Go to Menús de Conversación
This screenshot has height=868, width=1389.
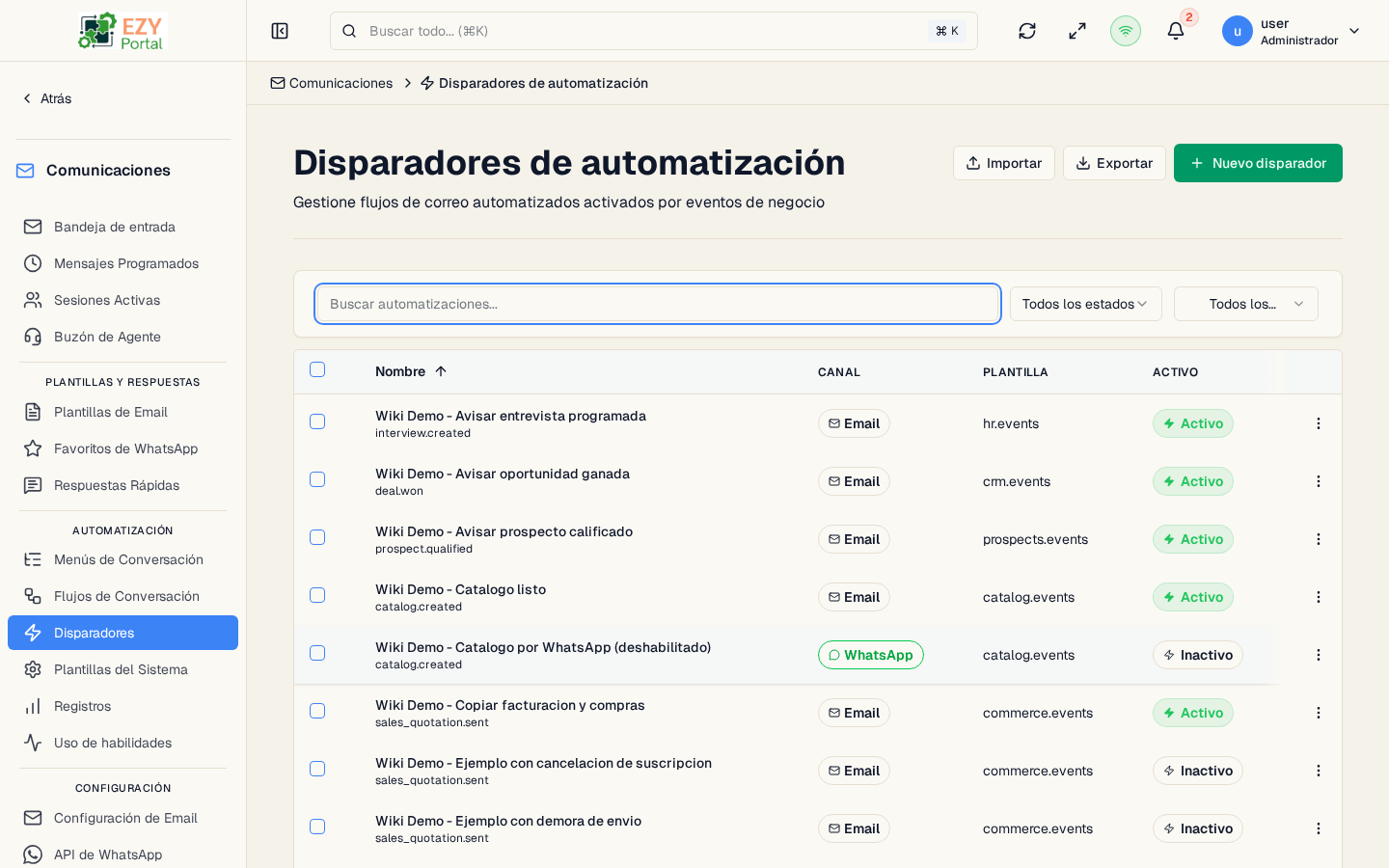[123, 559]
